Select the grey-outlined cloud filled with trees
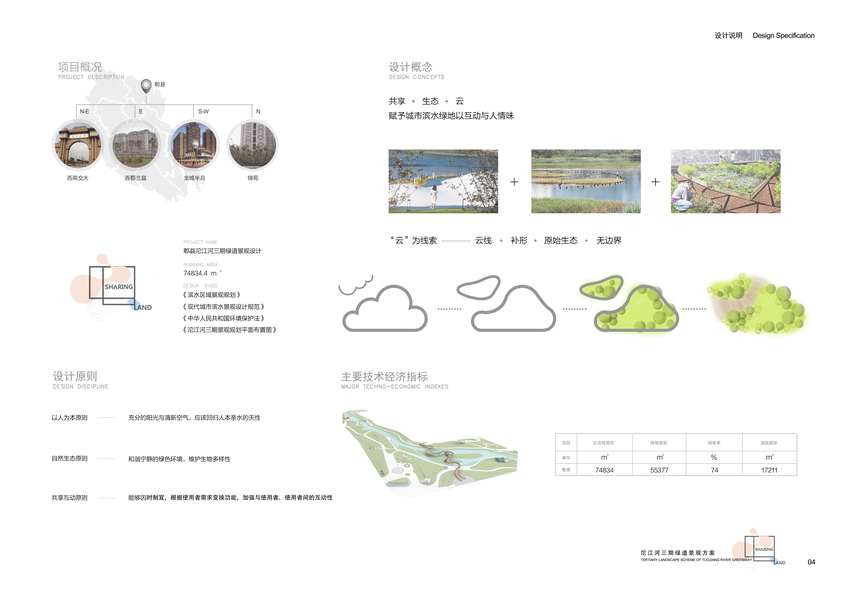This screenshot has width=849, height=600. [x=629, y=303]
